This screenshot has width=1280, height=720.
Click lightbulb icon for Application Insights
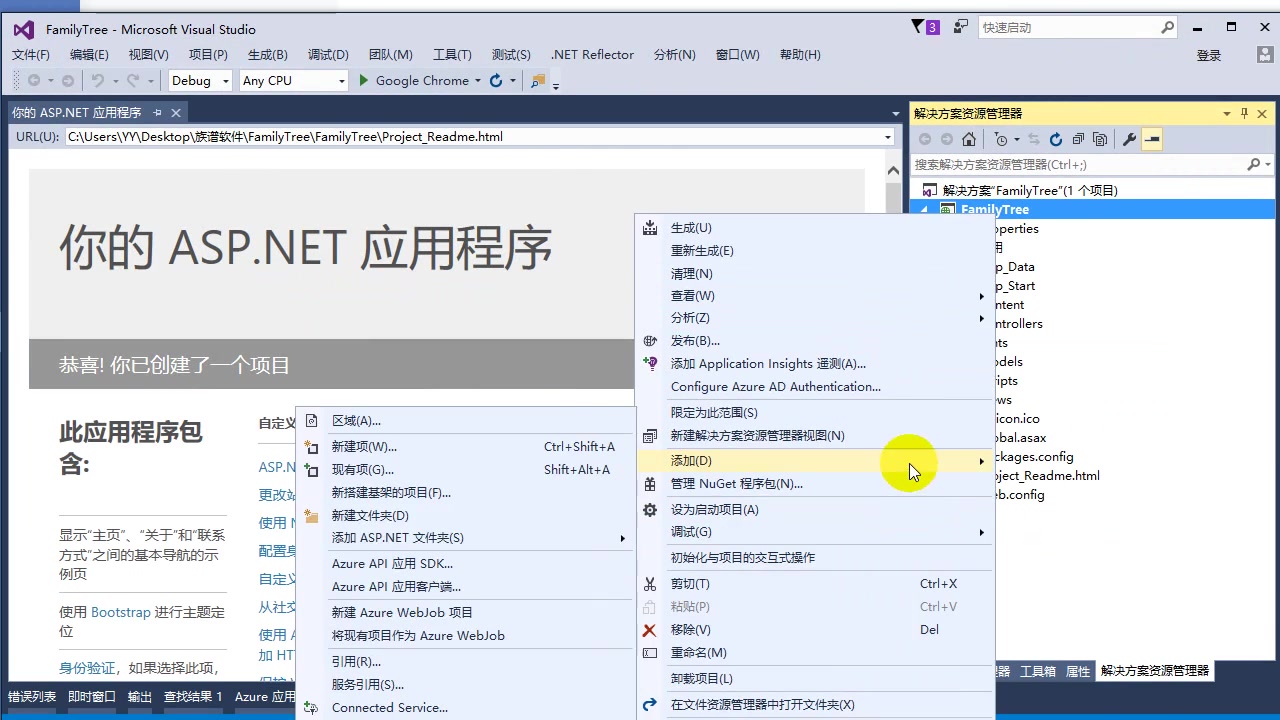coord(650,364)
